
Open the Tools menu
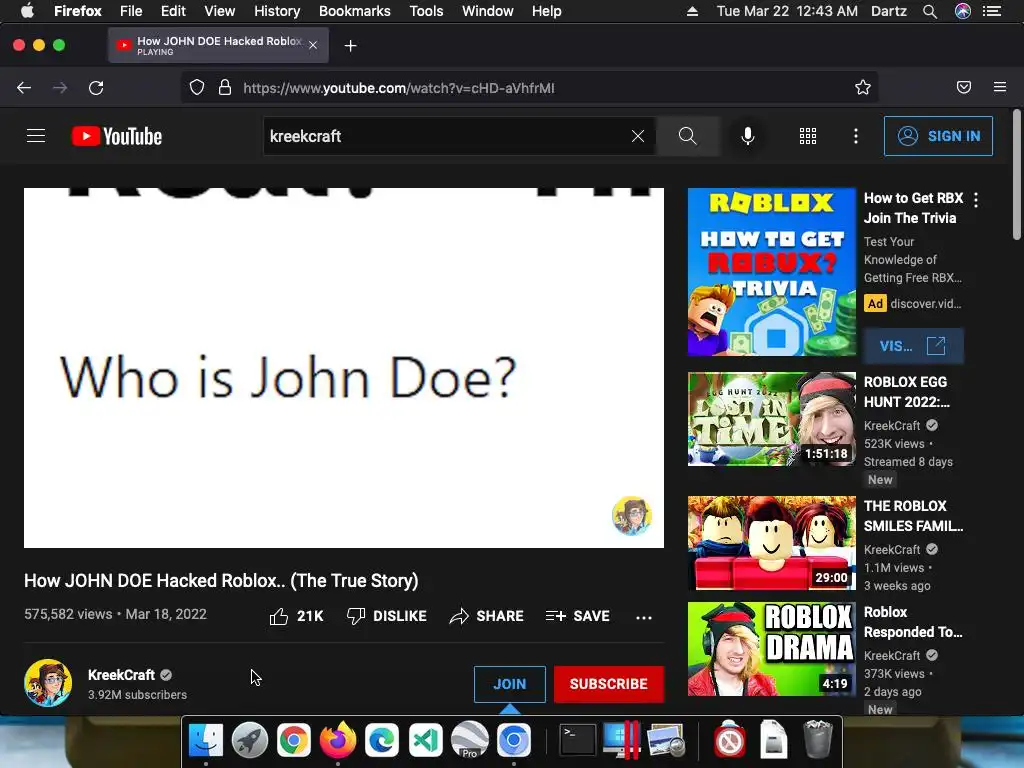pyautogui.click(x=426, y=11)
